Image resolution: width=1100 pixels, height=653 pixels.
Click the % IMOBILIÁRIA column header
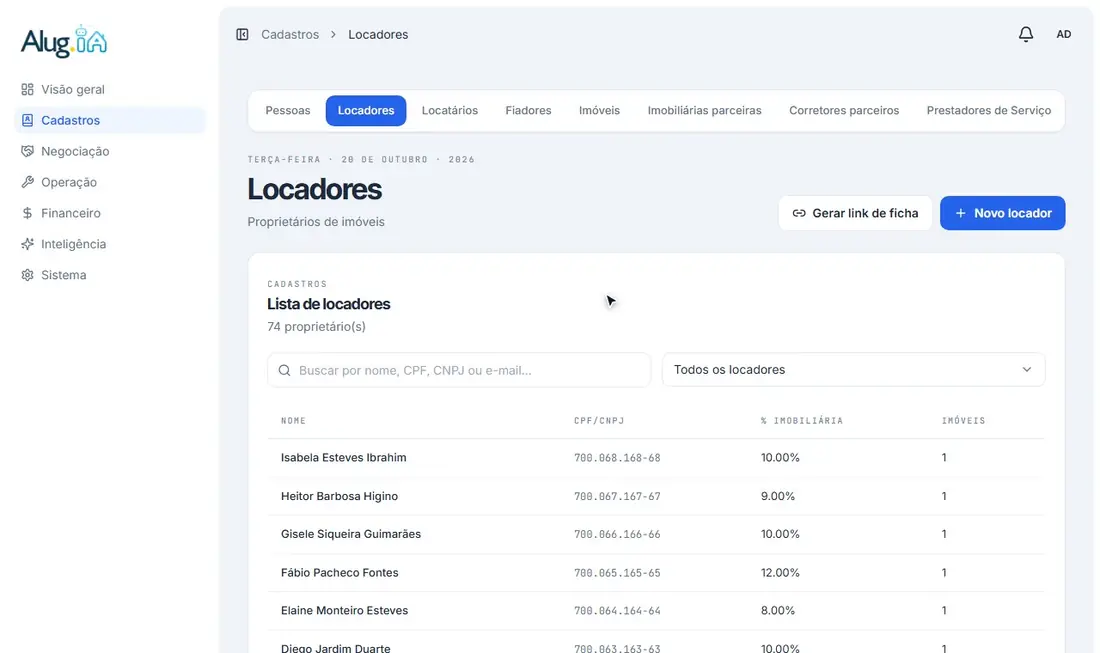coord(802,421)
